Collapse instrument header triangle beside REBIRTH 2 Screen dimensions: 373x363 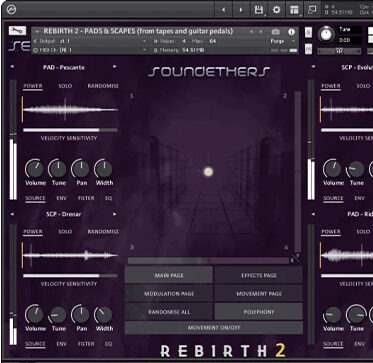point(37,32)
